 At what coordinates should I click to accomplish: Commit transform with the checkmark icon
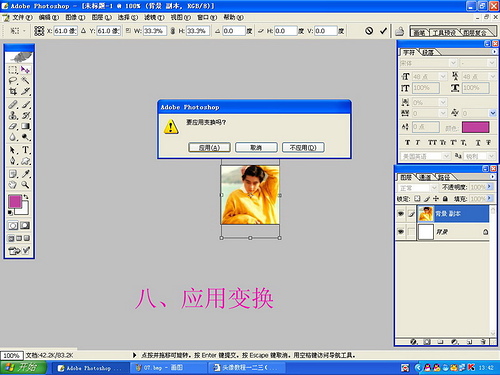pyautogui.click(x=383, y=31)
